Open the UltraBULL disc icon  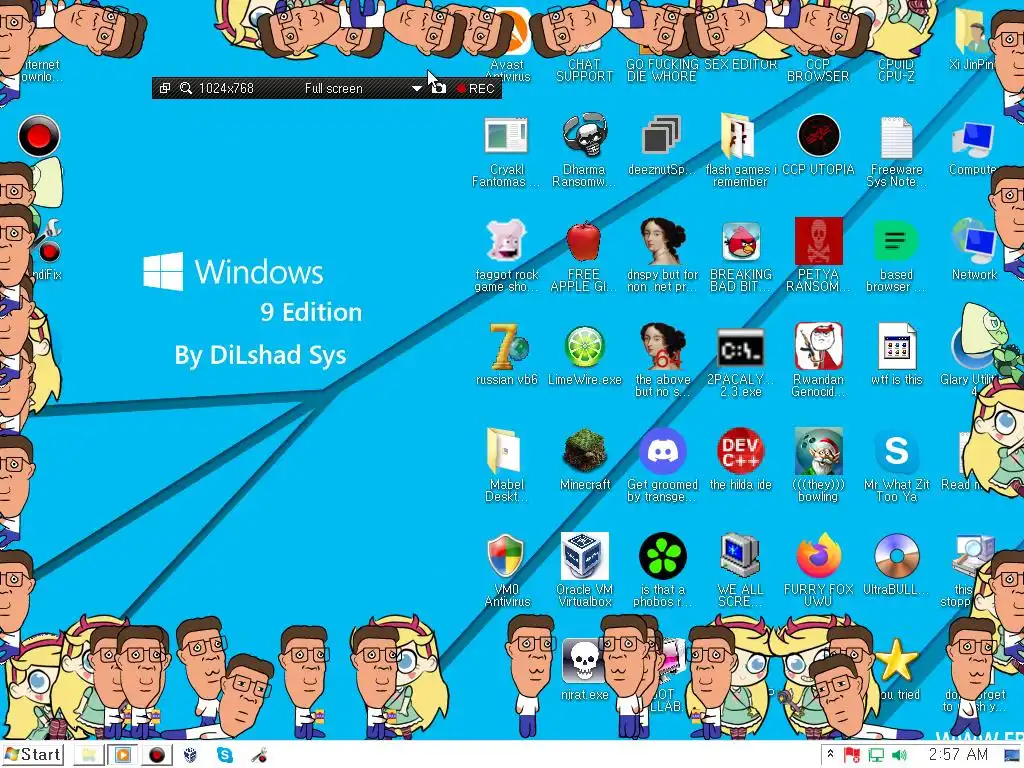pos(896,556)
